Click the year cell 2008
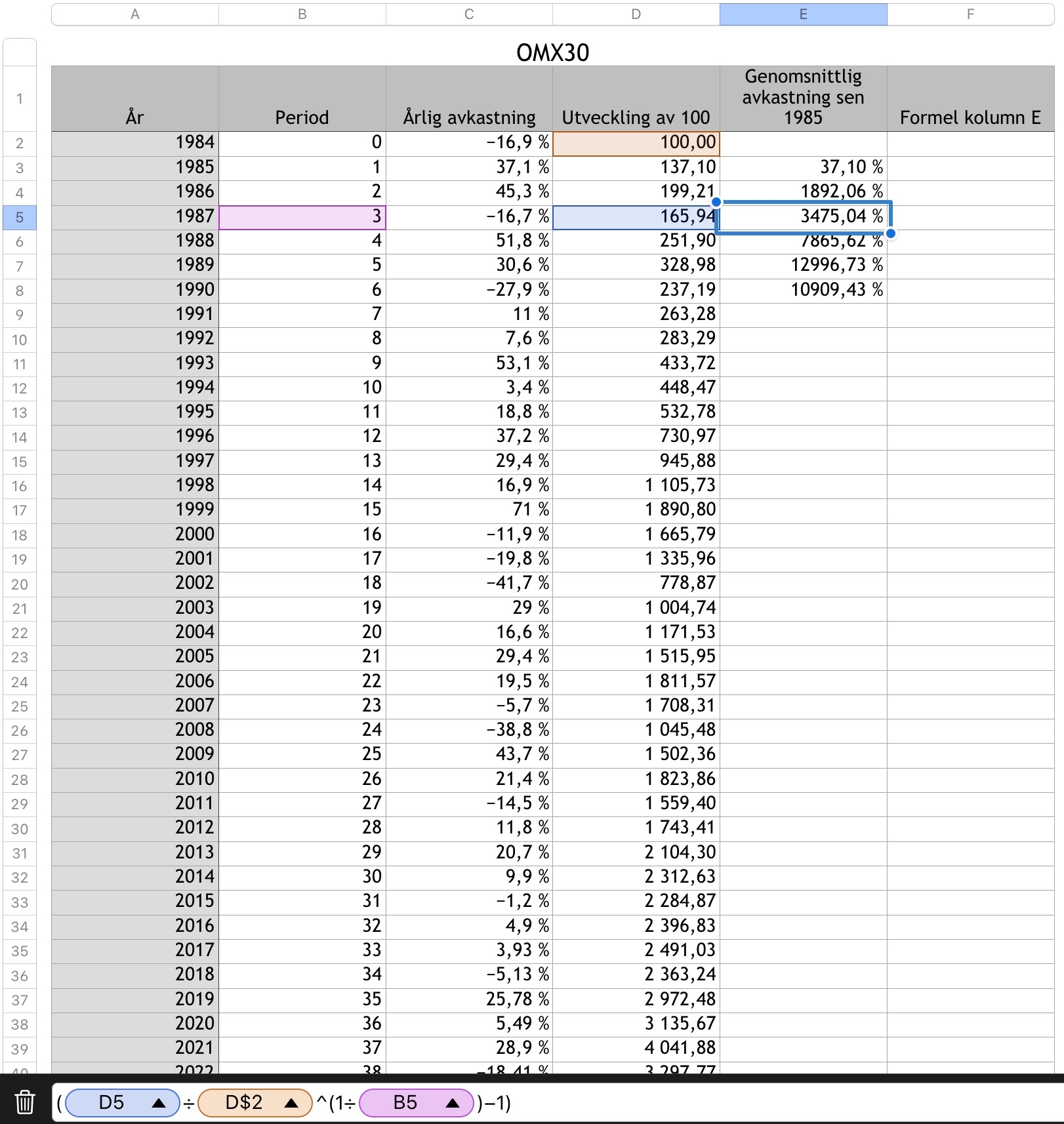Screen dimensions: 1064x1124 click(x=135, y=731)
